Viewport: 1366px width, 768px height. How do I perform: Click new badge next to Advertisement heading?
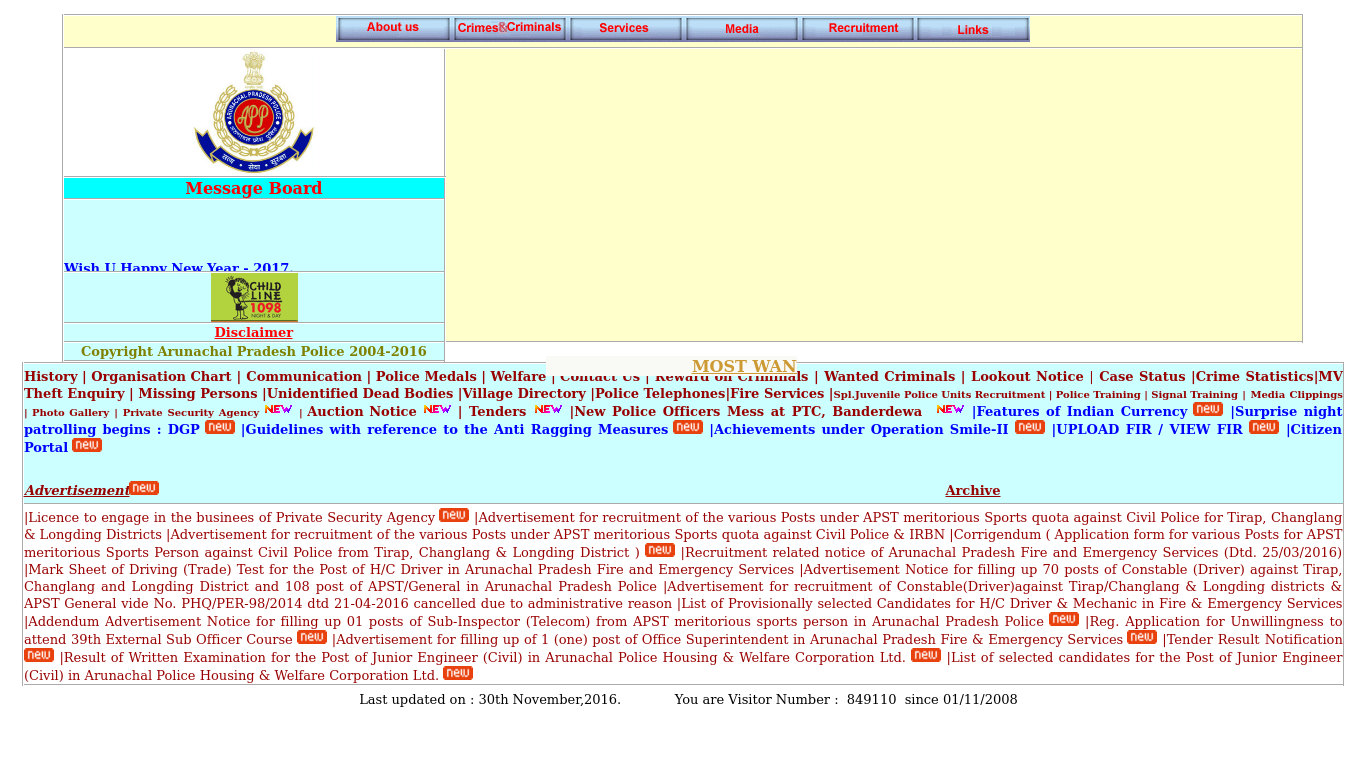click(144, 488)
